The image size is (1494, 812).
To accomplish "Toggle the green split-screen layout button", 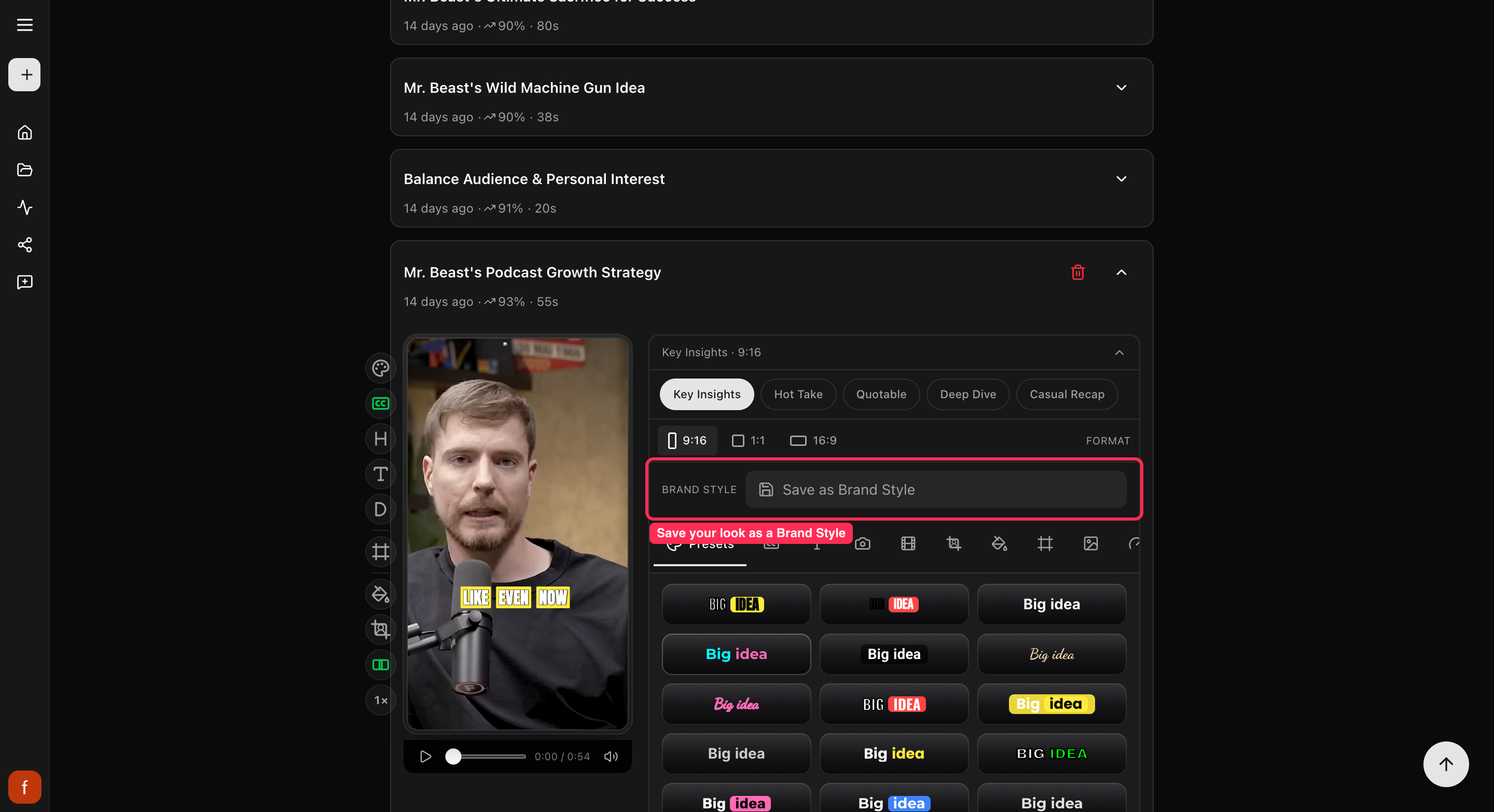I will tap(380, 664).
